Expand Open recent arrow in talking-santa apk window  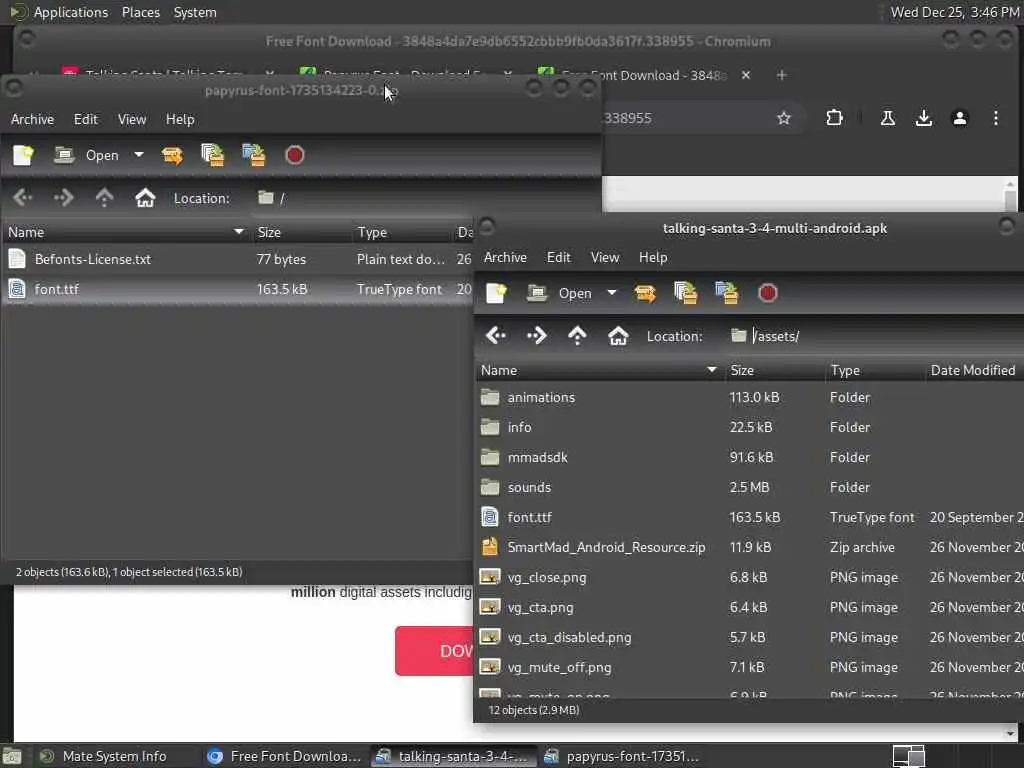[612, 293]
